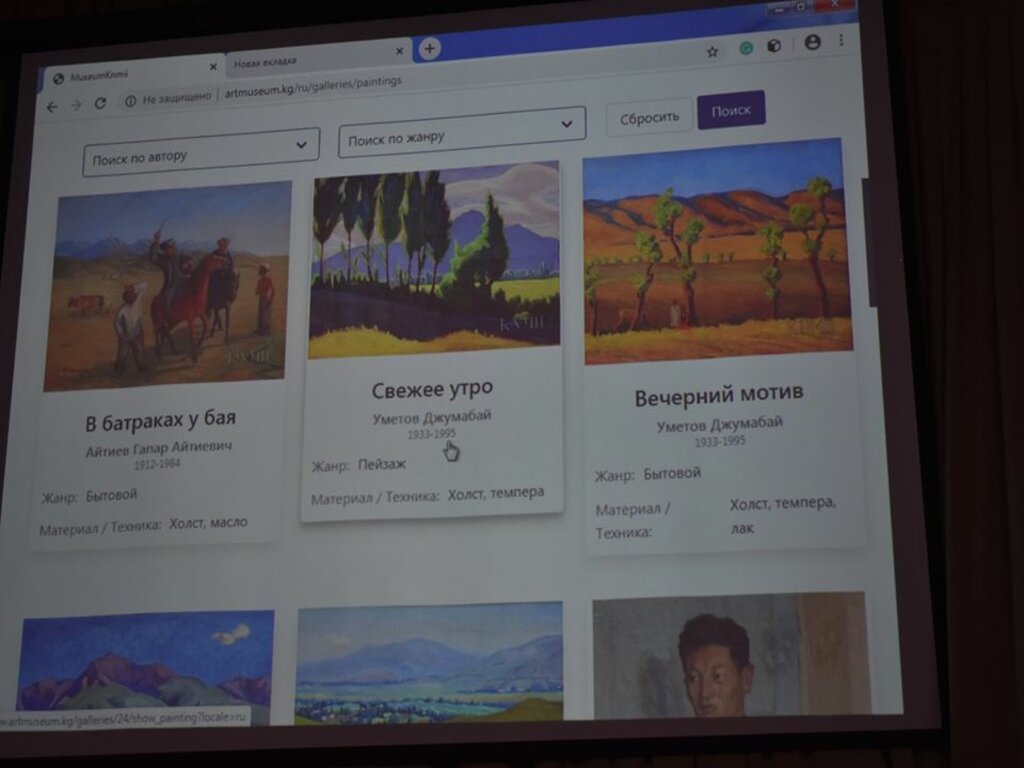Switch to the 'Новая вкладка' tab
This screenshot has height=768, width=1024.
click(x=319, y=58)
